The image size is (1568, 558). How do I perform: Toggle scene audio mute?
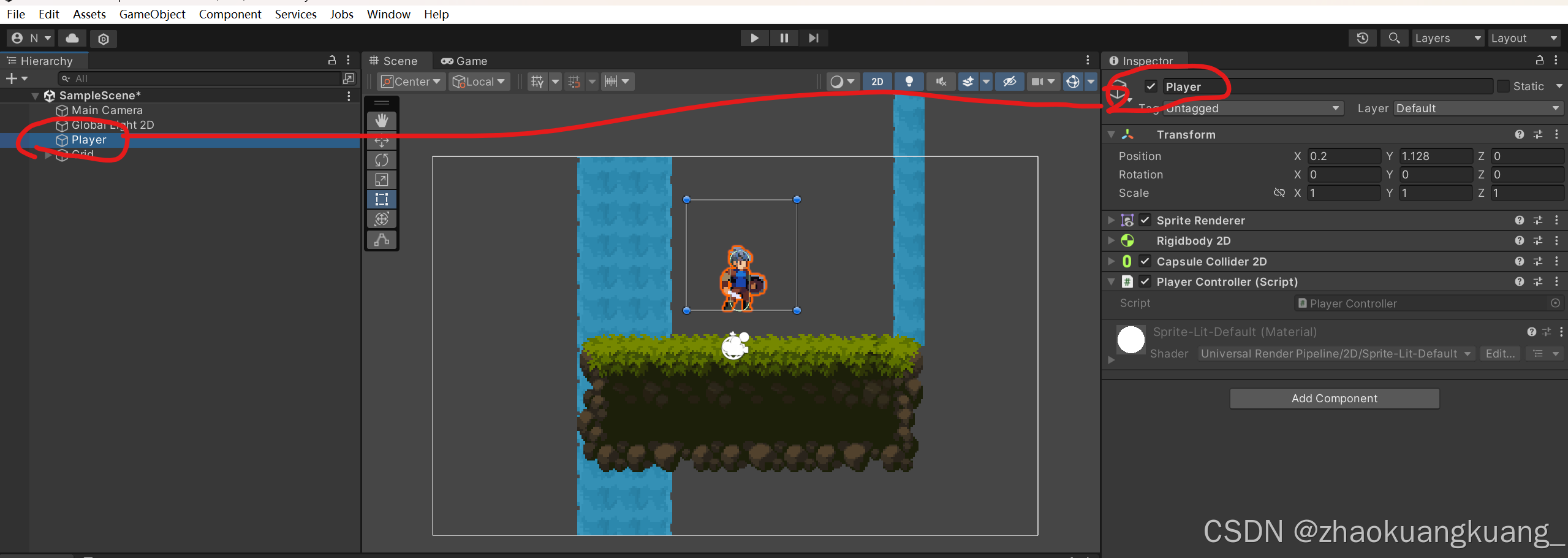coord(941,82)
